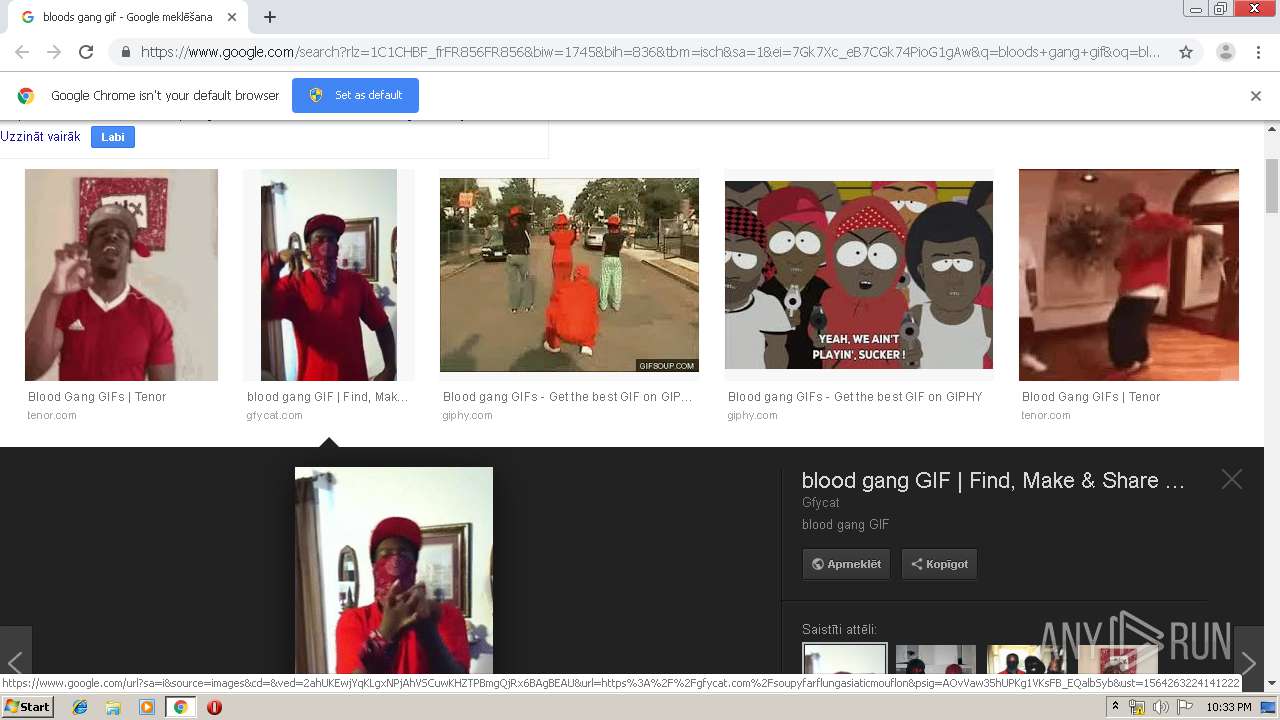The image size is (1280, 720).
Task: Show hidden system tray icons
Action: pyautogui.click(x=1116, y=707)
